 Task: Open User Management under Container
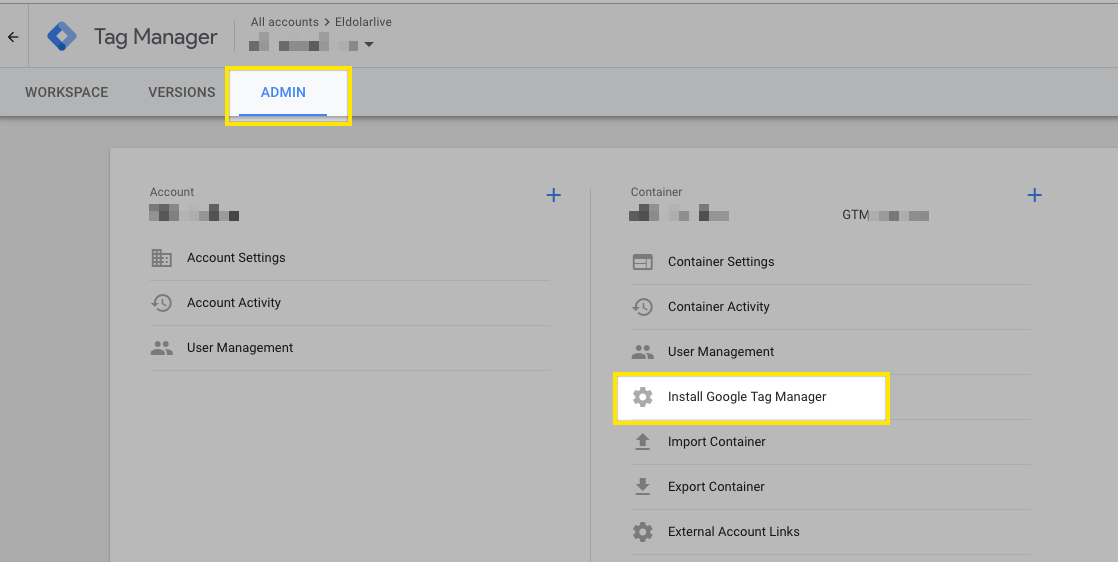[x=831, y=352]
